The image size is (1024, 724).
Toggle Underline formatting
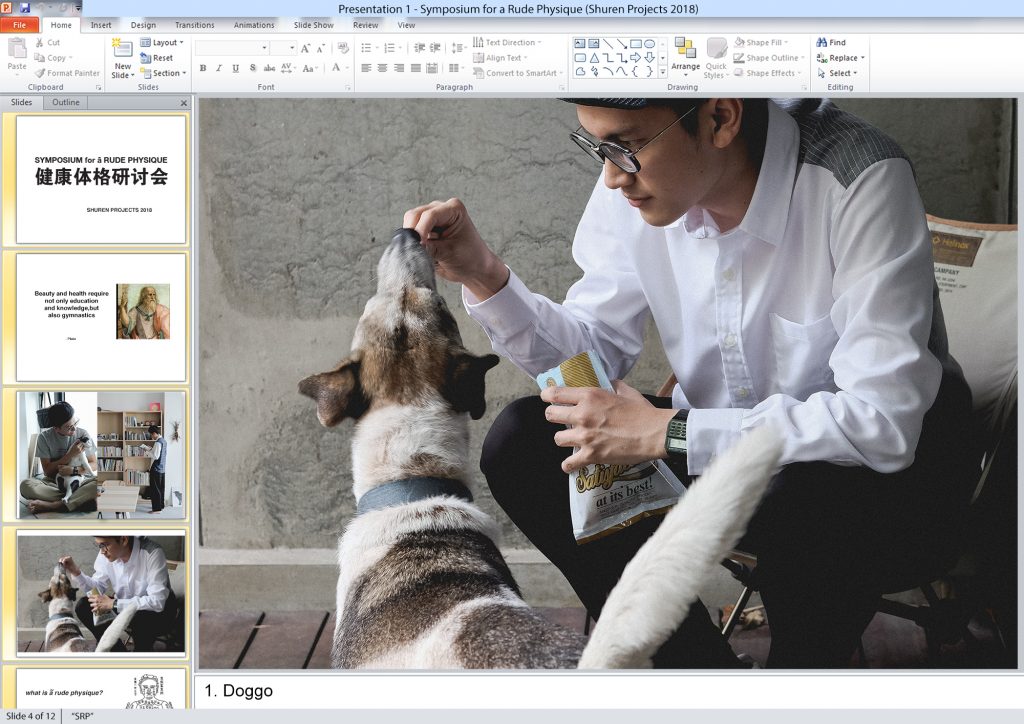pos(236,68)
